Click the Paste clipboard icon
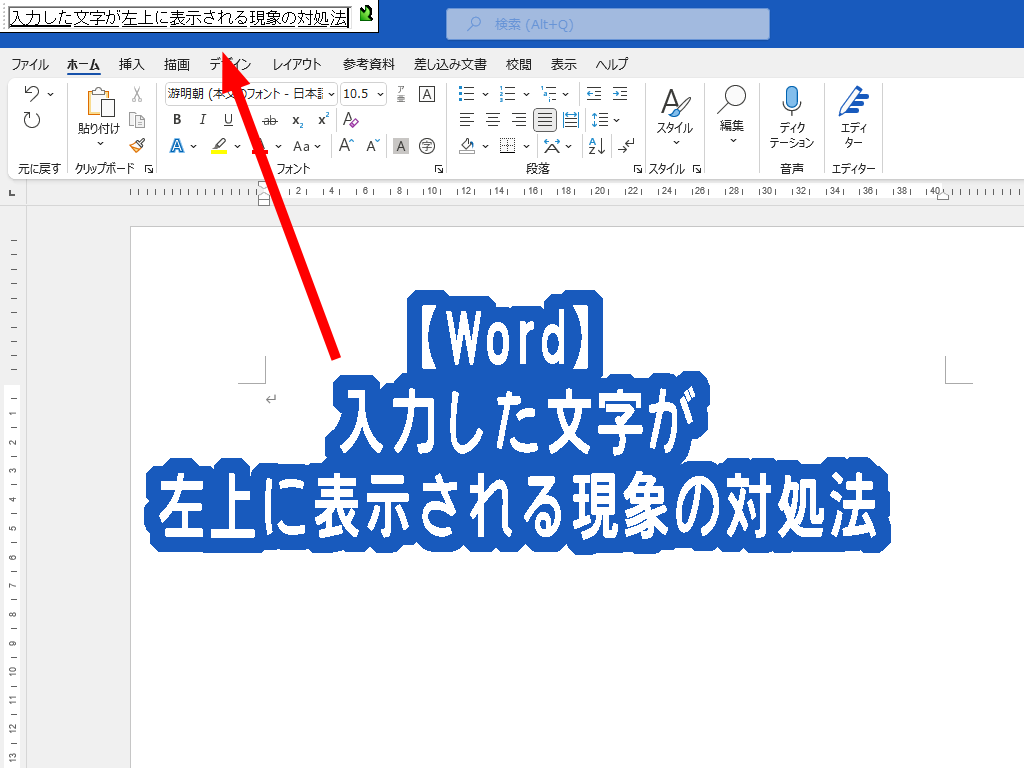 click(99, 103)
